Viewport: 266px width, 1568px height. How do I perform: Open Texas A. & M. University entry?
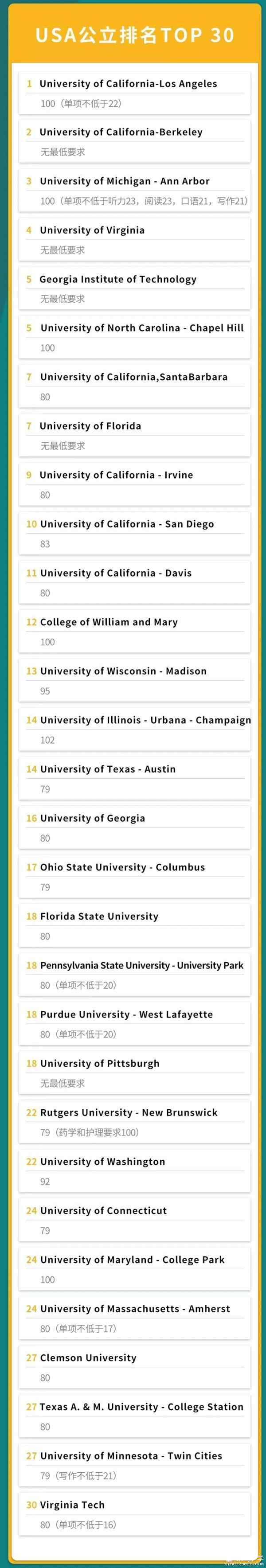pos(141,1407)
